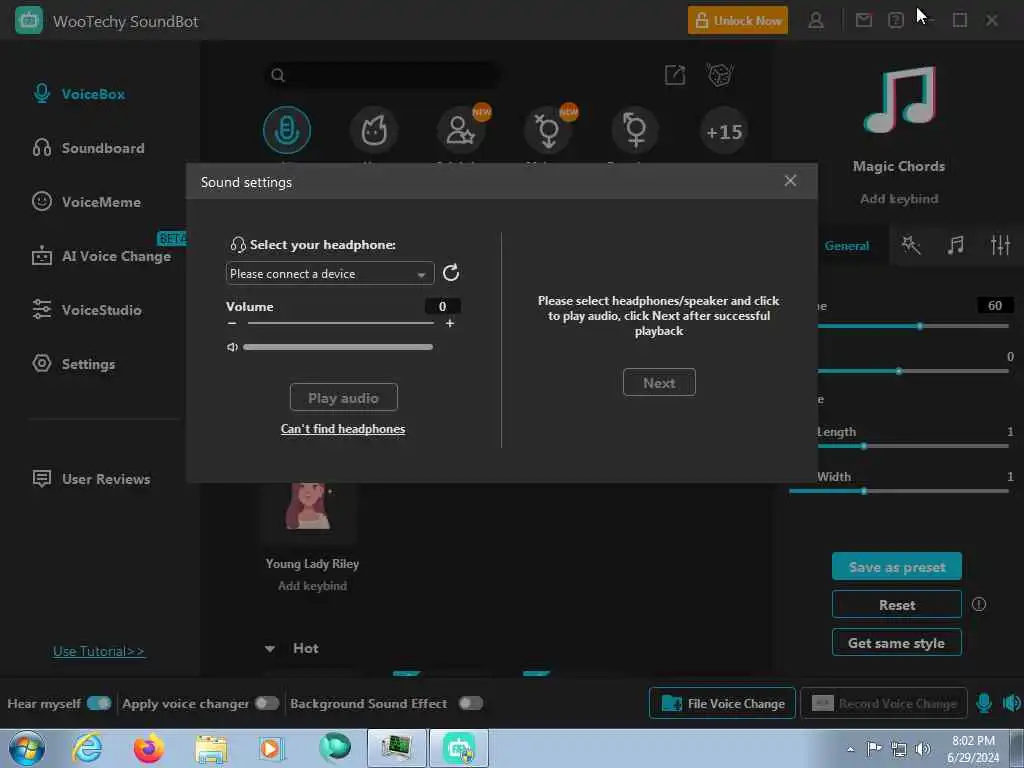Click the volume value box showing 0
This screenshot has width=1024, height=768.
442,306
